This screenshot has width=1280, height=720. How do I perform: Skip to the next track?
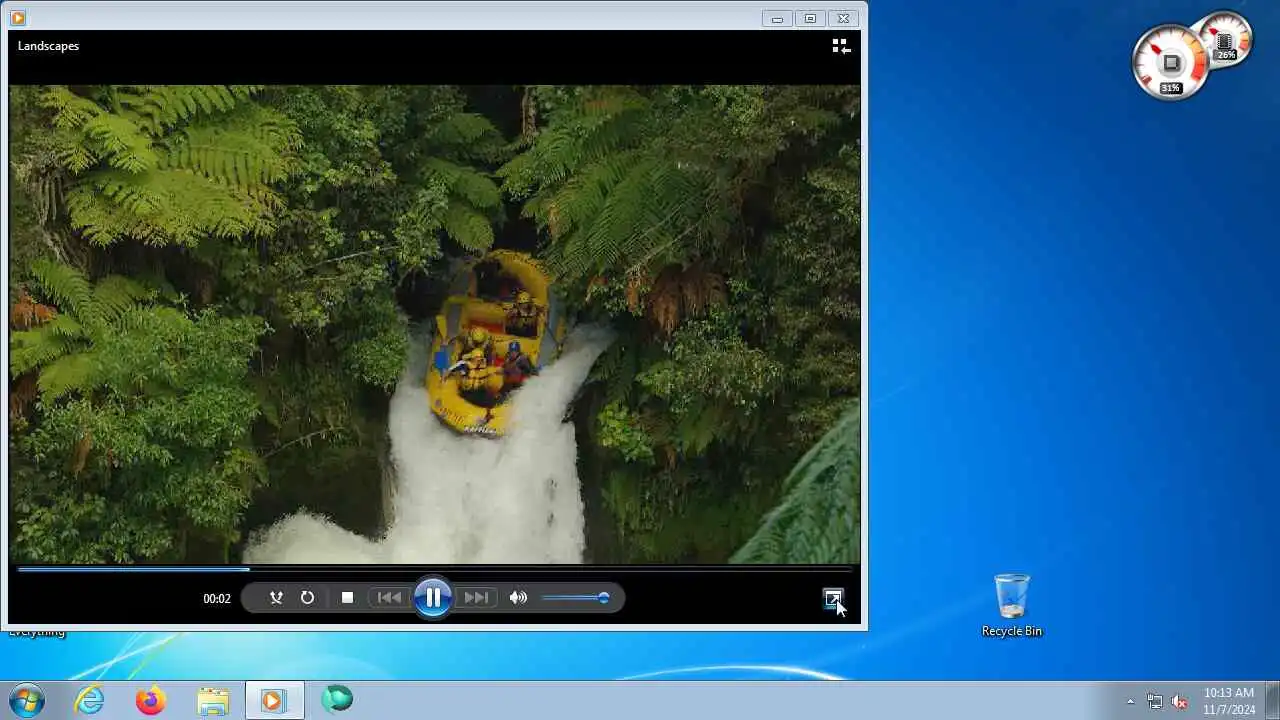476,598
